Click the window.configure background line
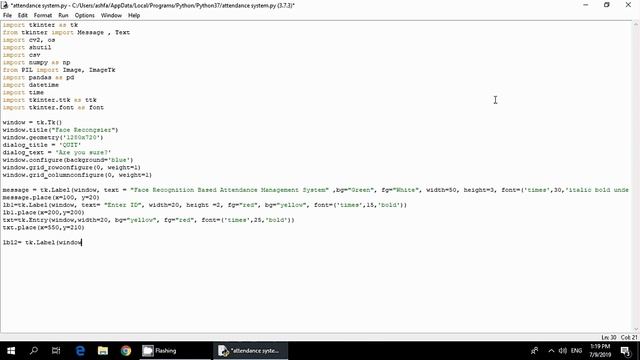This screenshot has height=360, width=640. (x=68, y=160)
